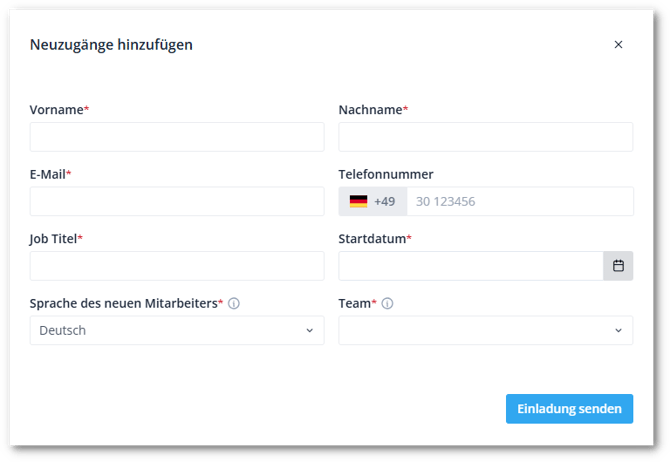This screenshot has width=670, height=462.
Task: Close the Neuzugänge hinzufügen dialog
Action: [618, 45]
